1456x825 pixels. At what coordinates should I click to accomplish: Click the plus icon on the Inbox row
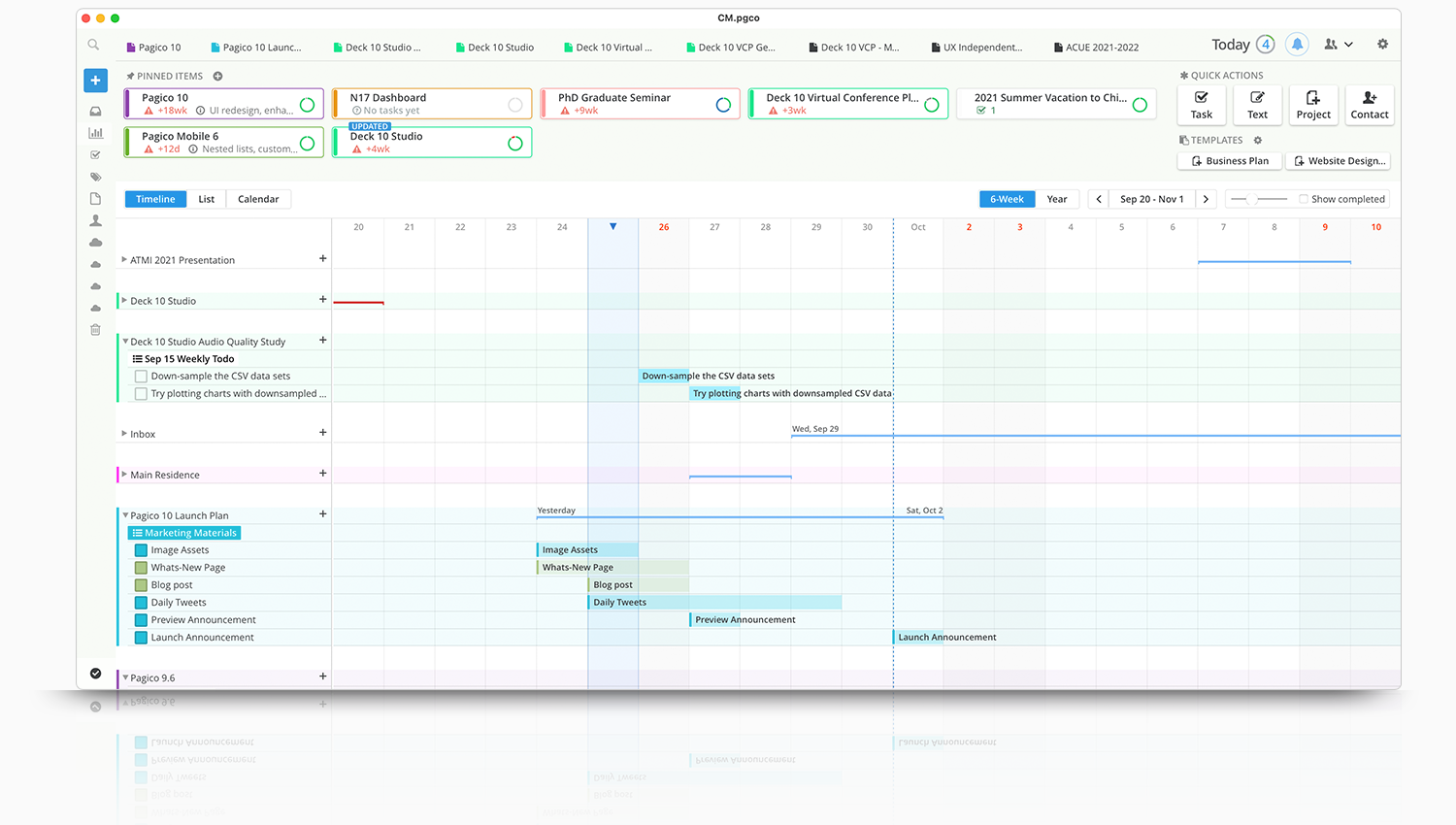click(322, 433)
